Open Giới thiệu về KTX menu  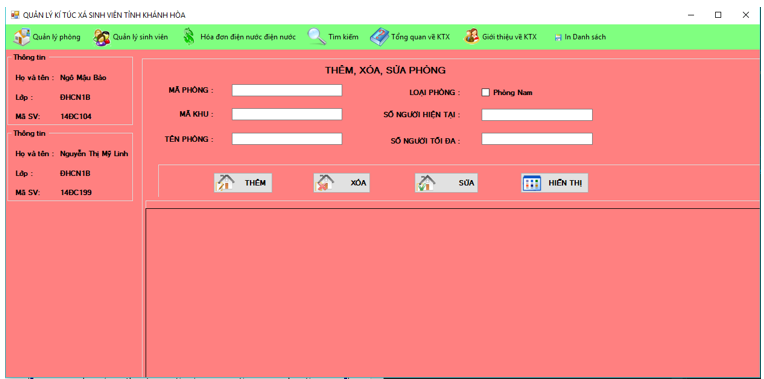pos(500,37)
